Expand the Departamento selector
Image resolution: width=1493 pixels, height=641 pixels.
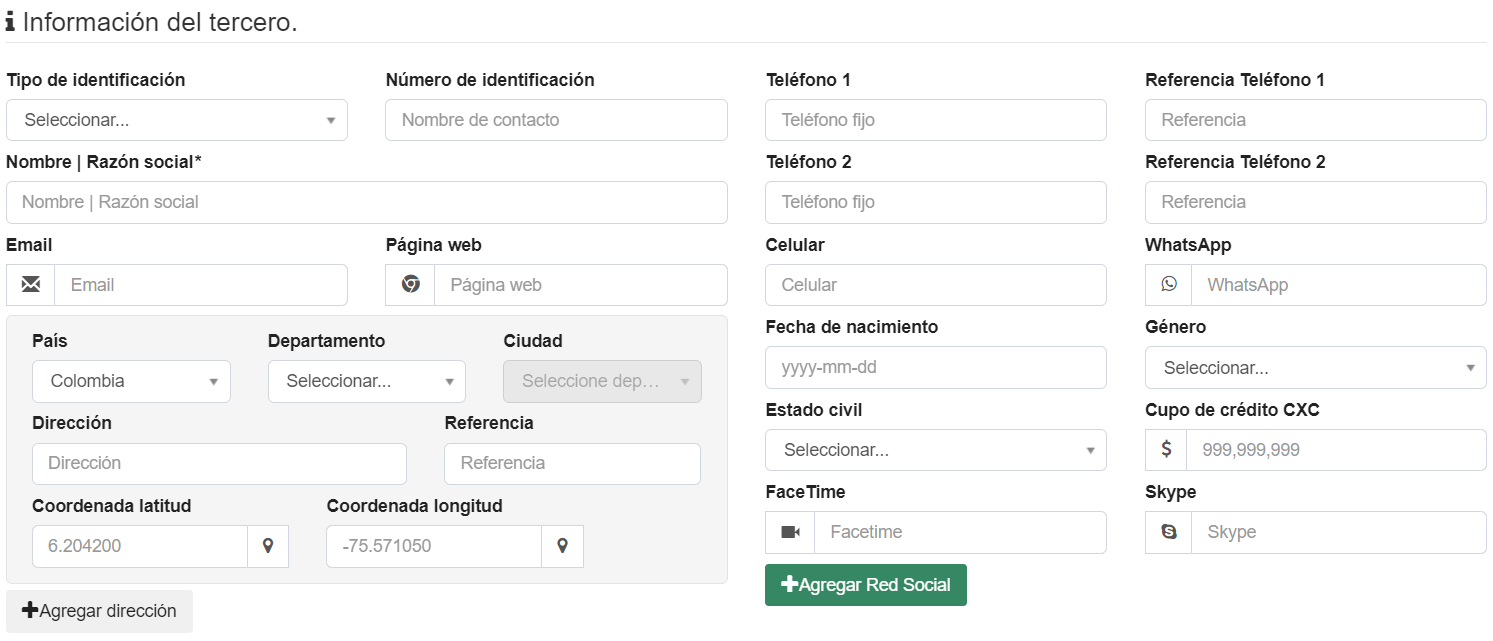[366, 381]
